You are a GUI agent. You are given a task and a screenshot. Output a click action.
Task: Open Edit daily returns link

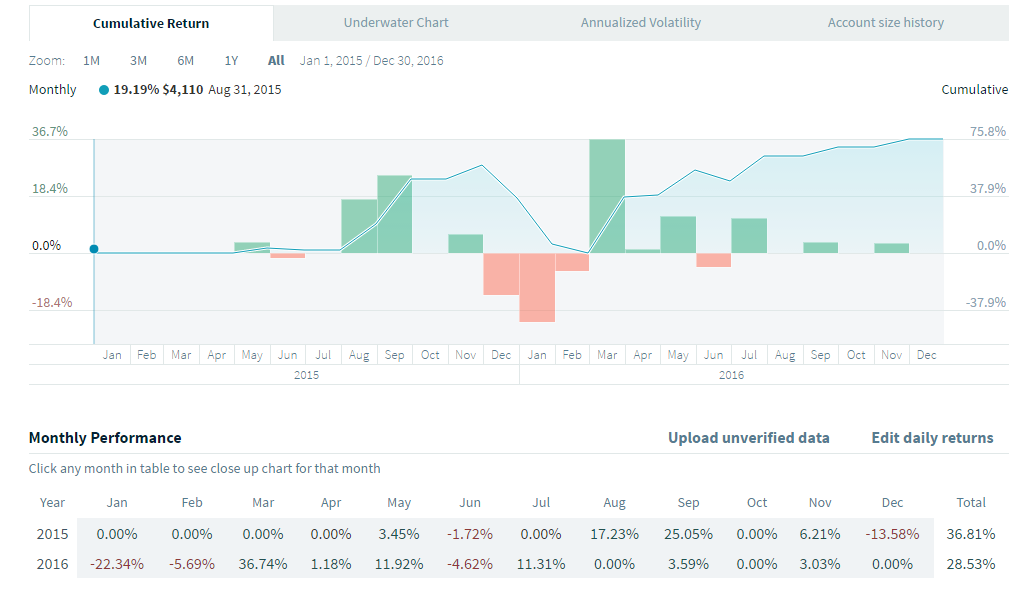[x=932, y=437]
